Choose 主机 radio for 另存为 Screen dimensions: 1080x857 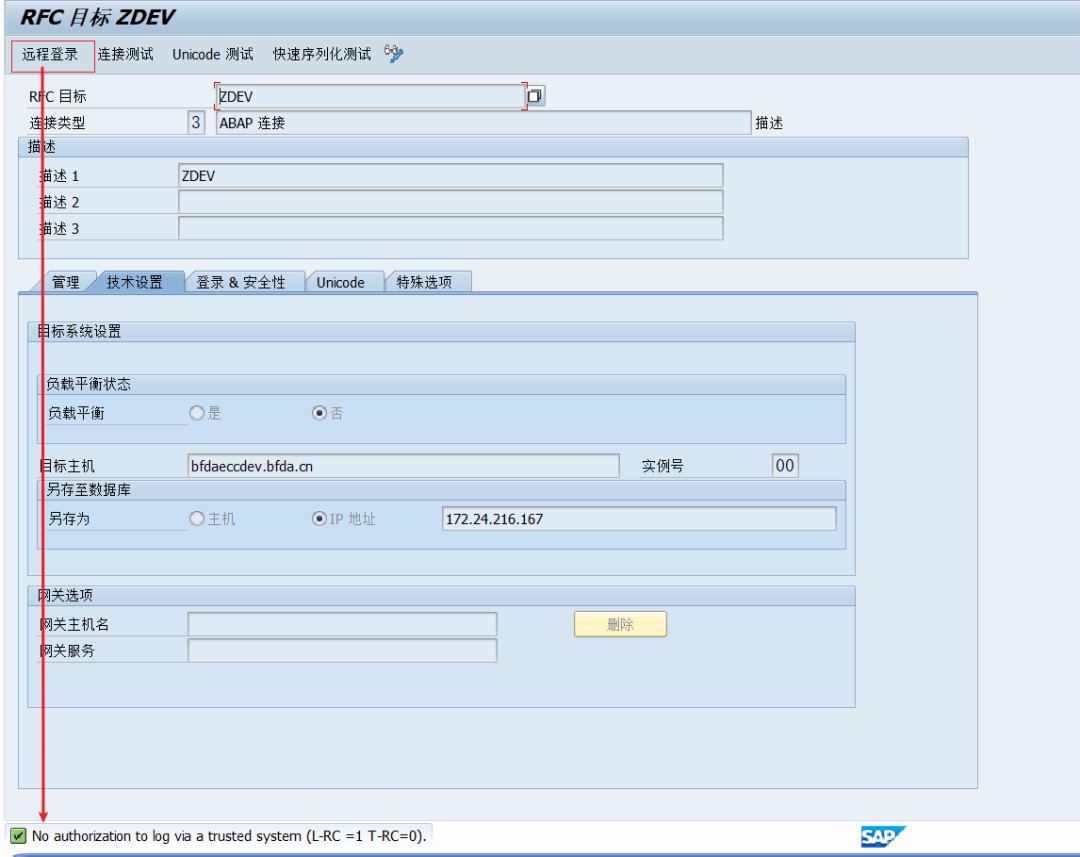point(197,518)
